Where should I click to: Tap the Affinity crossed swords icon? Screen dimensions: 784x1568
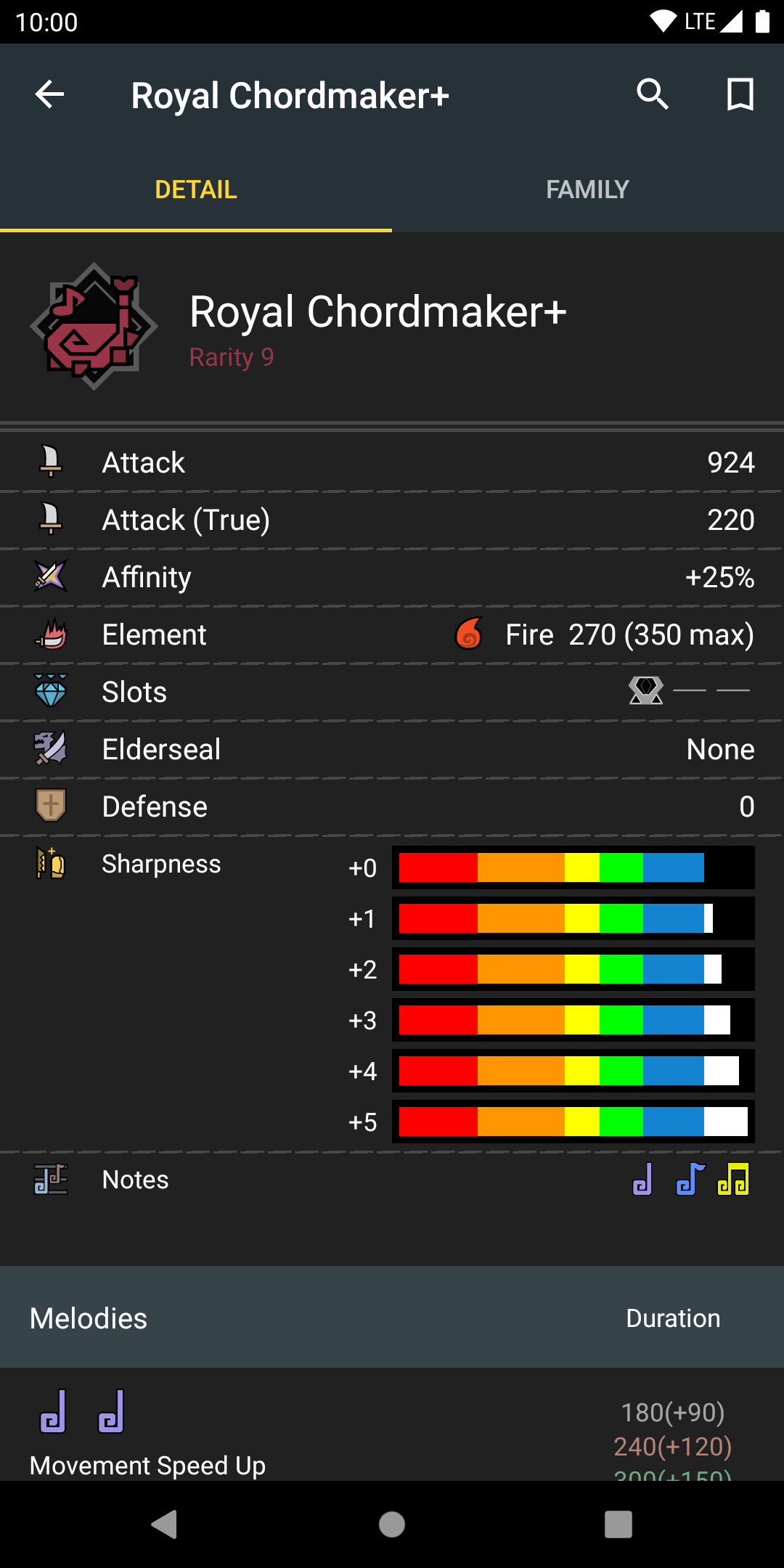(x=51, y=577)
